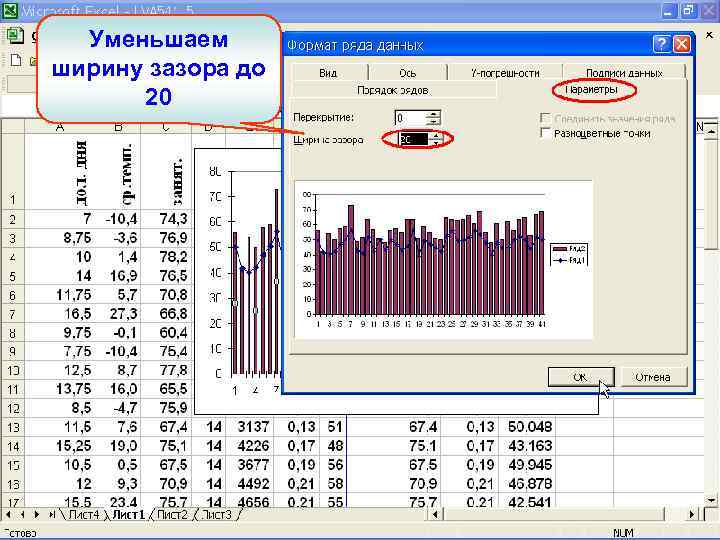Open the Вид tab

pyautogui.click(x=328, y=73)
